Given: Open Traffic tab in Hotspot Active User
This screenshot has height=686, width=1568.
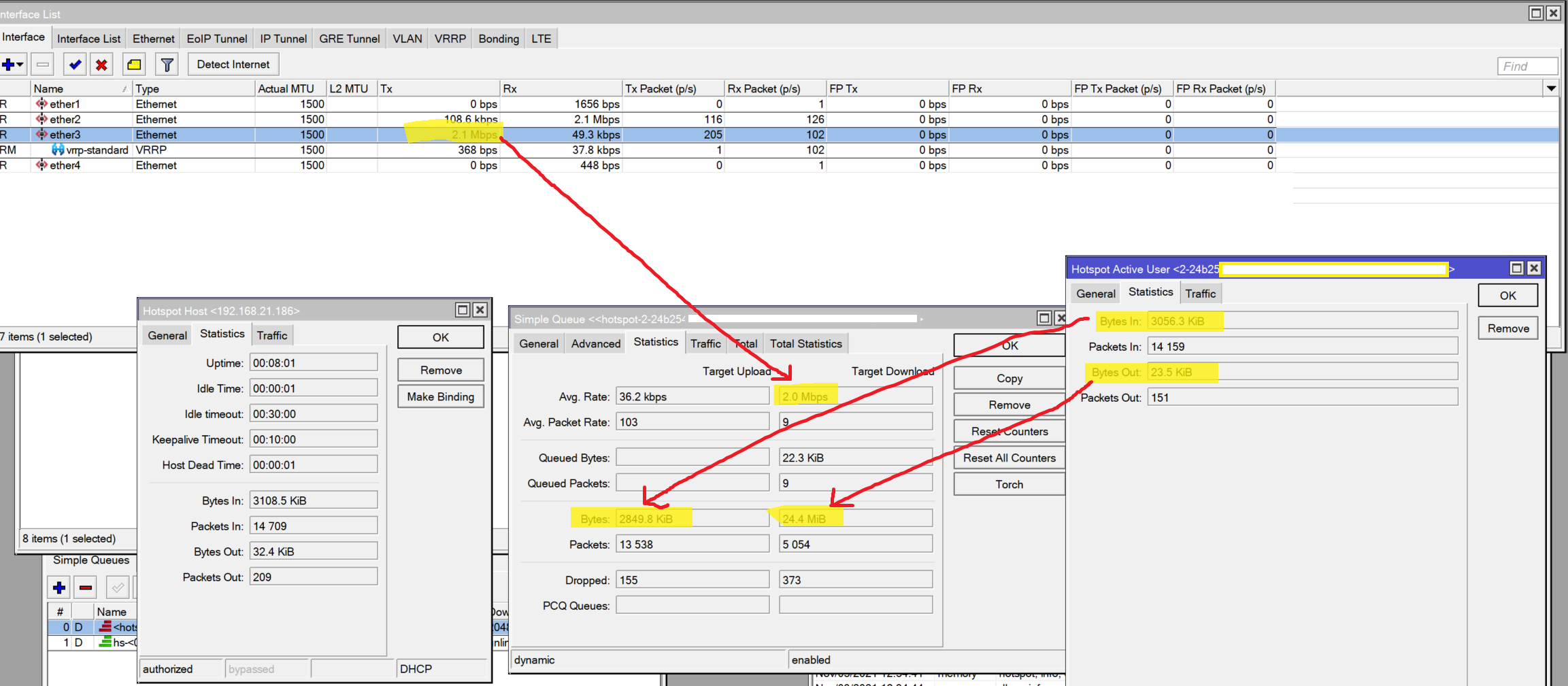Looking at the screenshot, I should click(x=1201, y=294).
